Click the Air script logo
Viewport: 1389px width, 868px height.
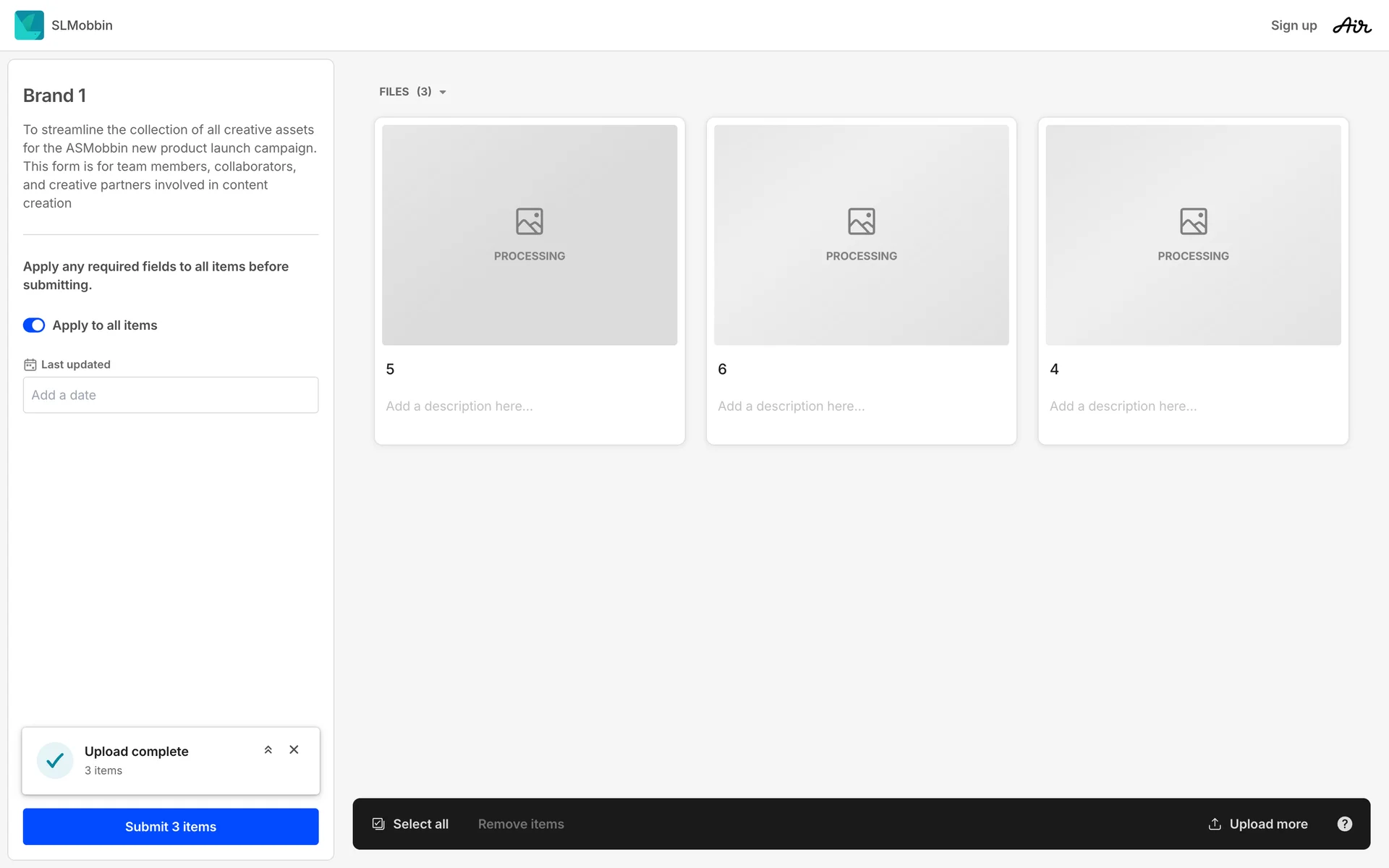point(1351,26)
